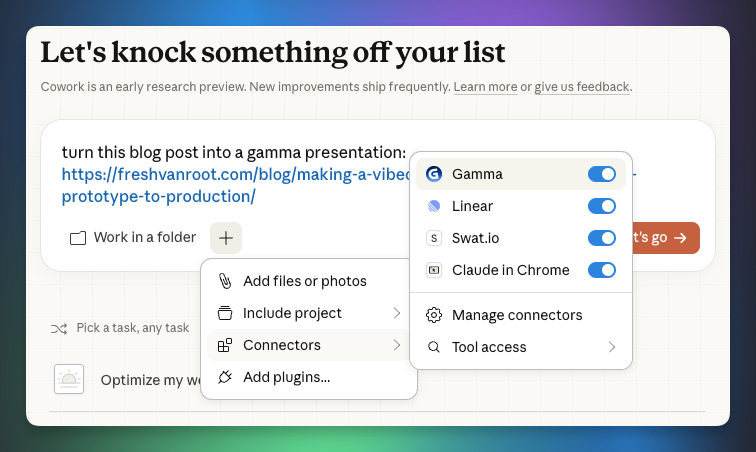756x452 pixels.
Task: Click the Manage connectors gear icon
Action: [x=434, y=315]
